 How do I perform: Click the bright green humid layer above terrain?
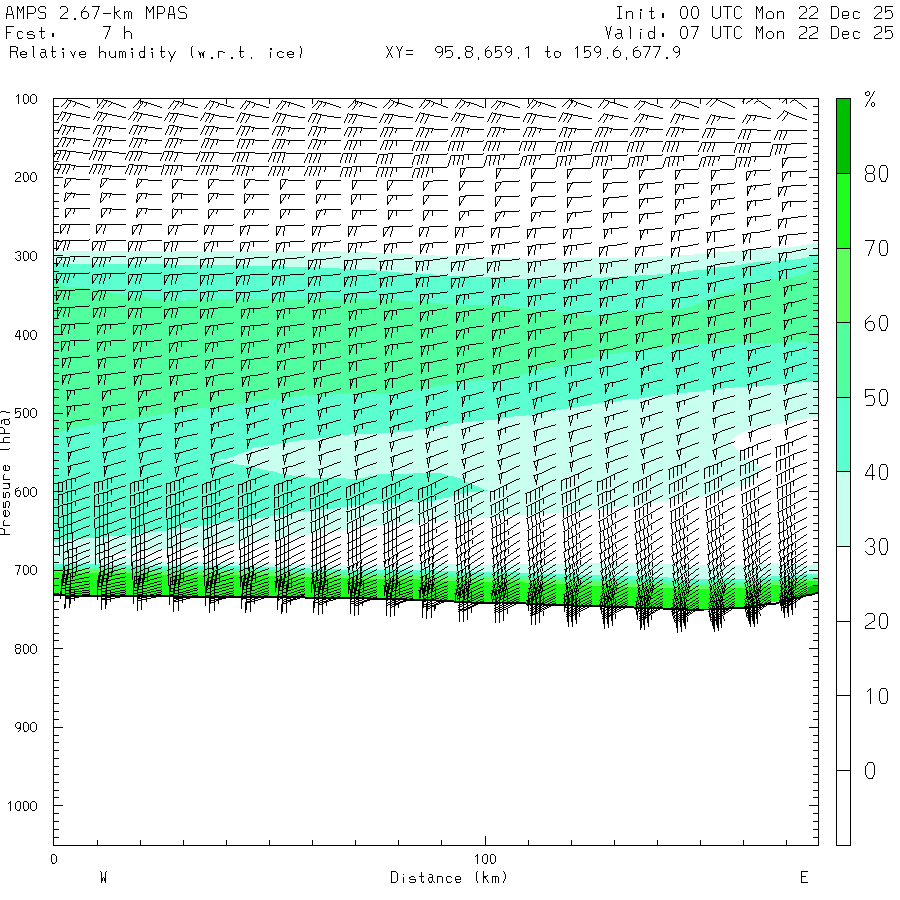436,588
